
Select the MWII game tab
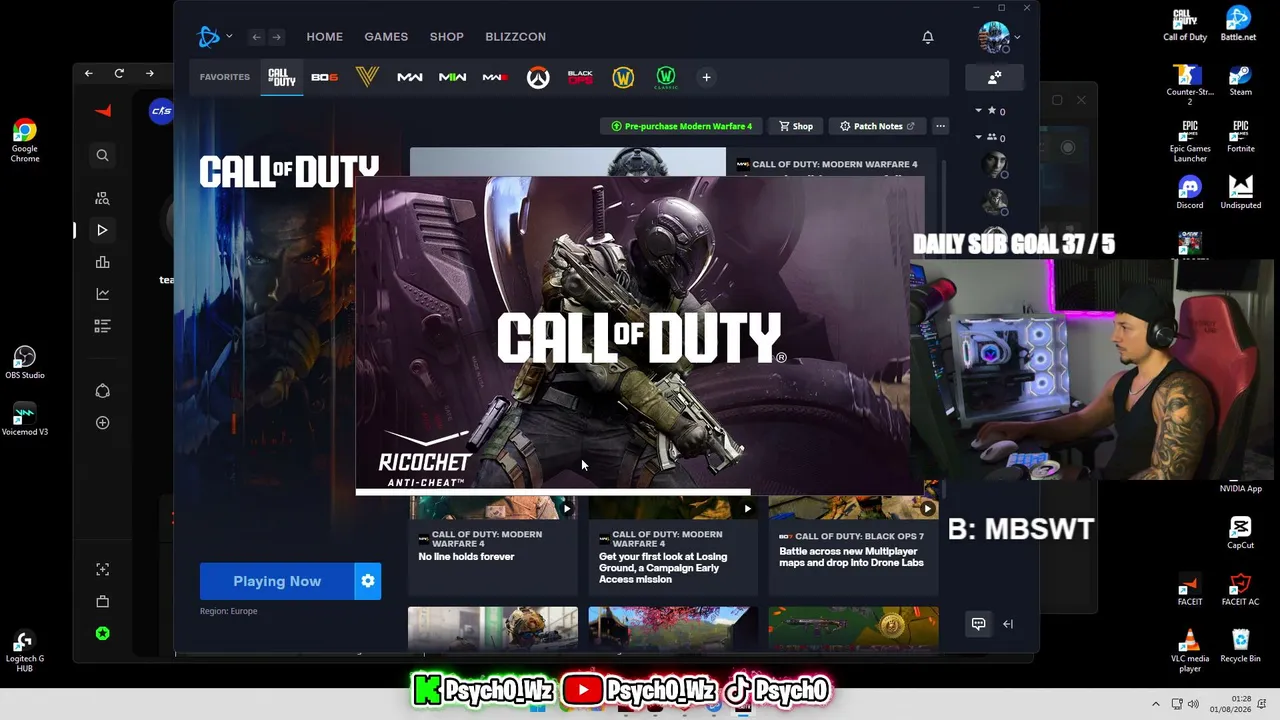coord(452,77)
